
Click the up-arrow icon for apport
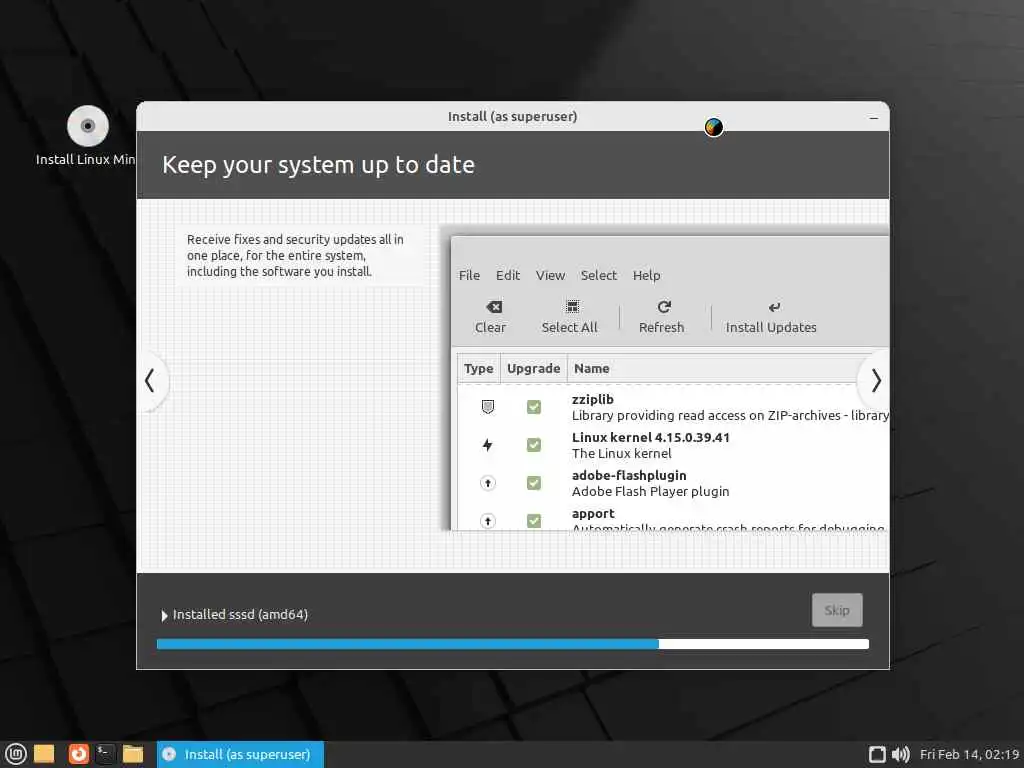coord(487,520)
